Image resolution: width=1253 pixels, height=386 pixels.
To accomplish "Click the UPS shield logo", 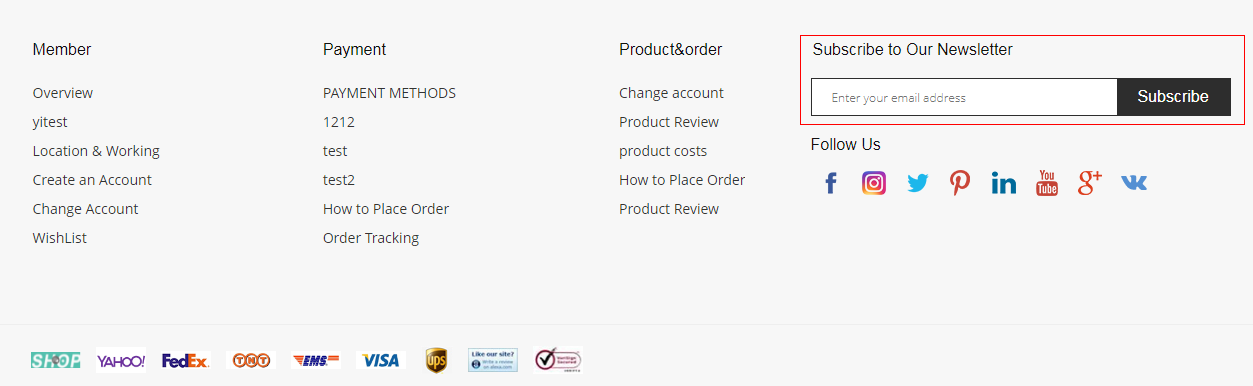I will pos(436,360).
